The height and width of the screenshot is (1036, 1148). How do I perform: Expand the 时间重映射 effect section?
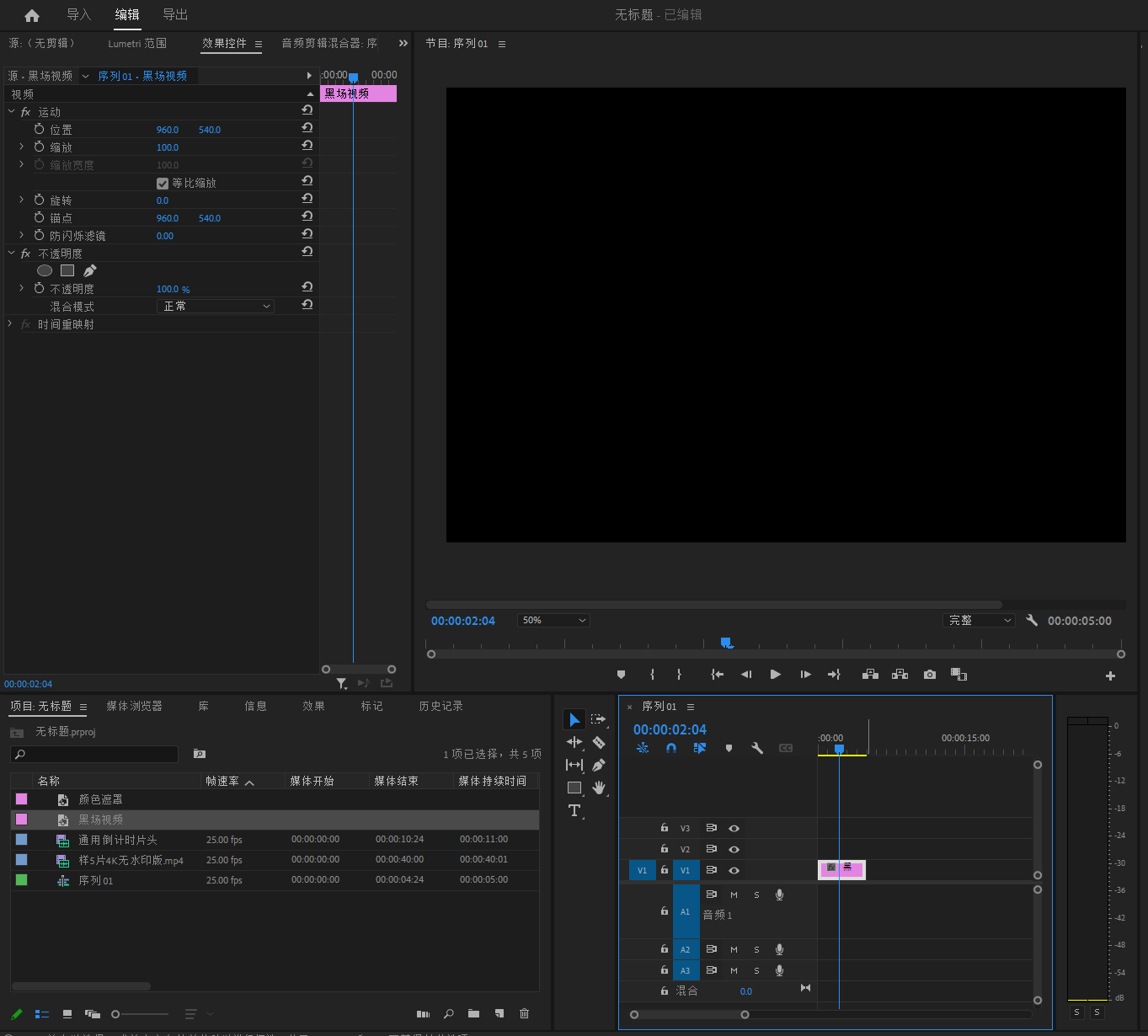(x=10, y=323)
